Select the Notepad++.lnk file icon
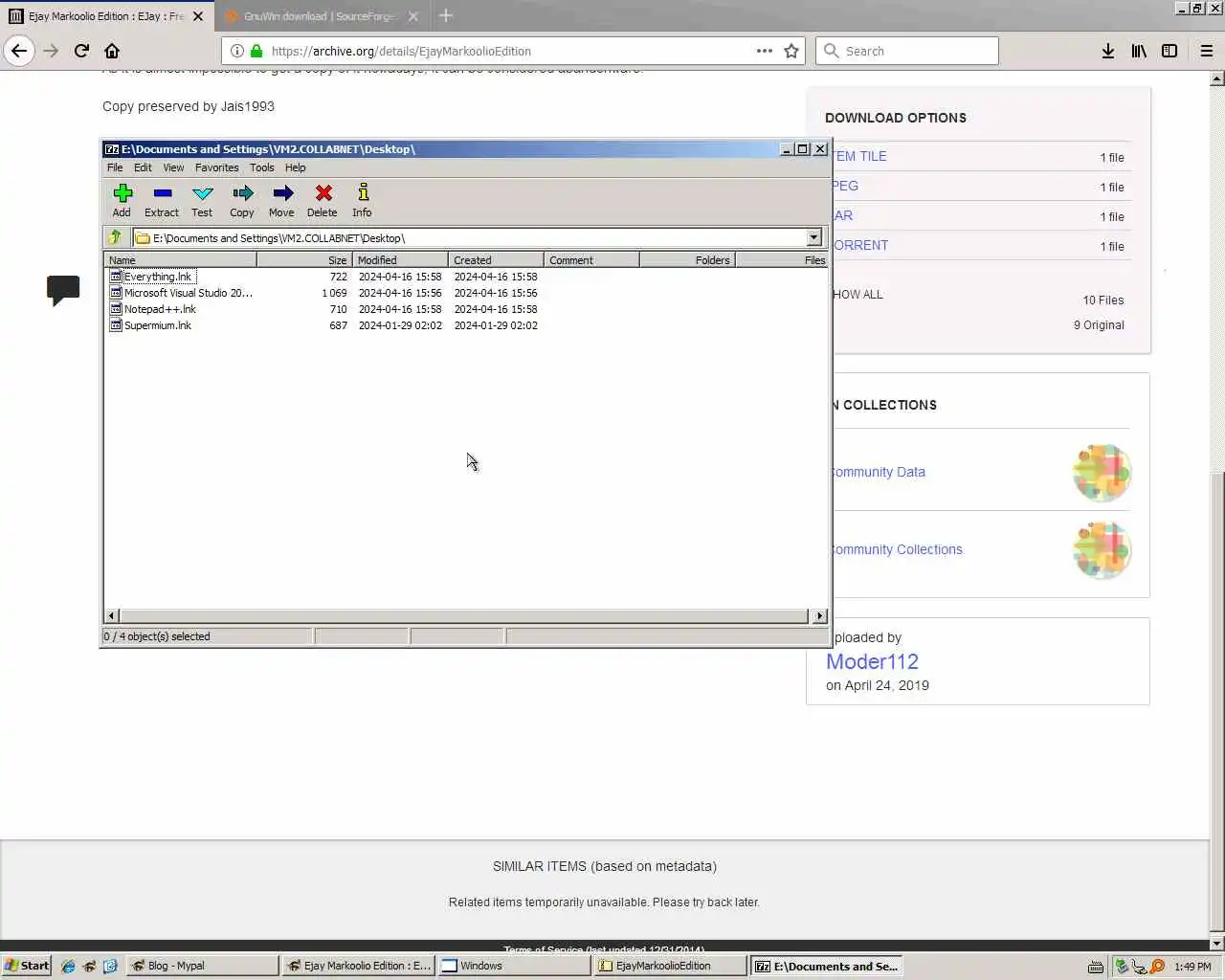Viewport: 1225px width, 980px height. point(116,309)
